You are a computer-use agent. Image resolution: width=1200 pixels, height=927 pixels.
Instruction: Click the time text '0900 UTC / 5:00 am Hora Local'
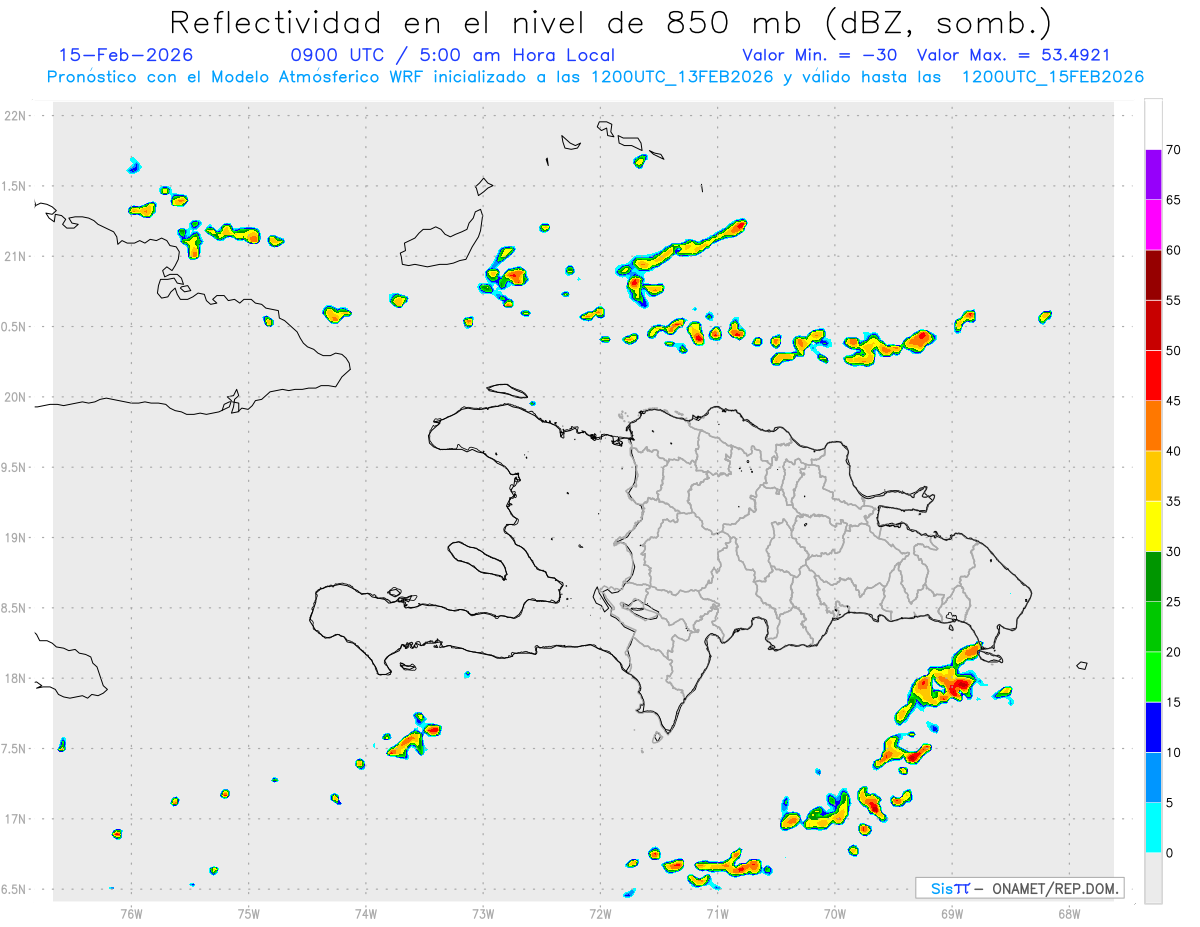click(x=453, y=55)
